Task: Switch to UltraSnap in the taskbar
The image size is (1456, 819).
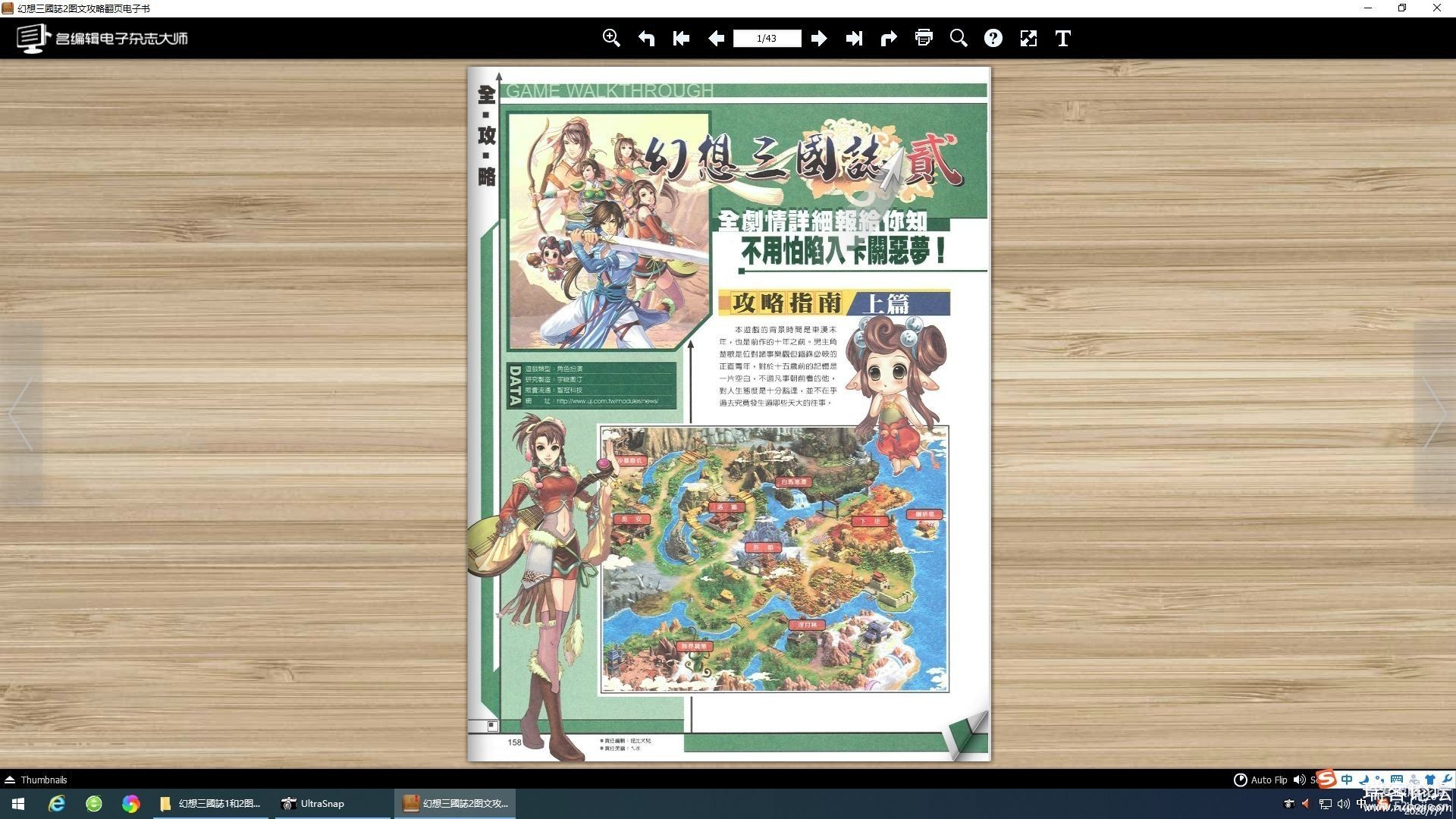Action: click(313, 803)
